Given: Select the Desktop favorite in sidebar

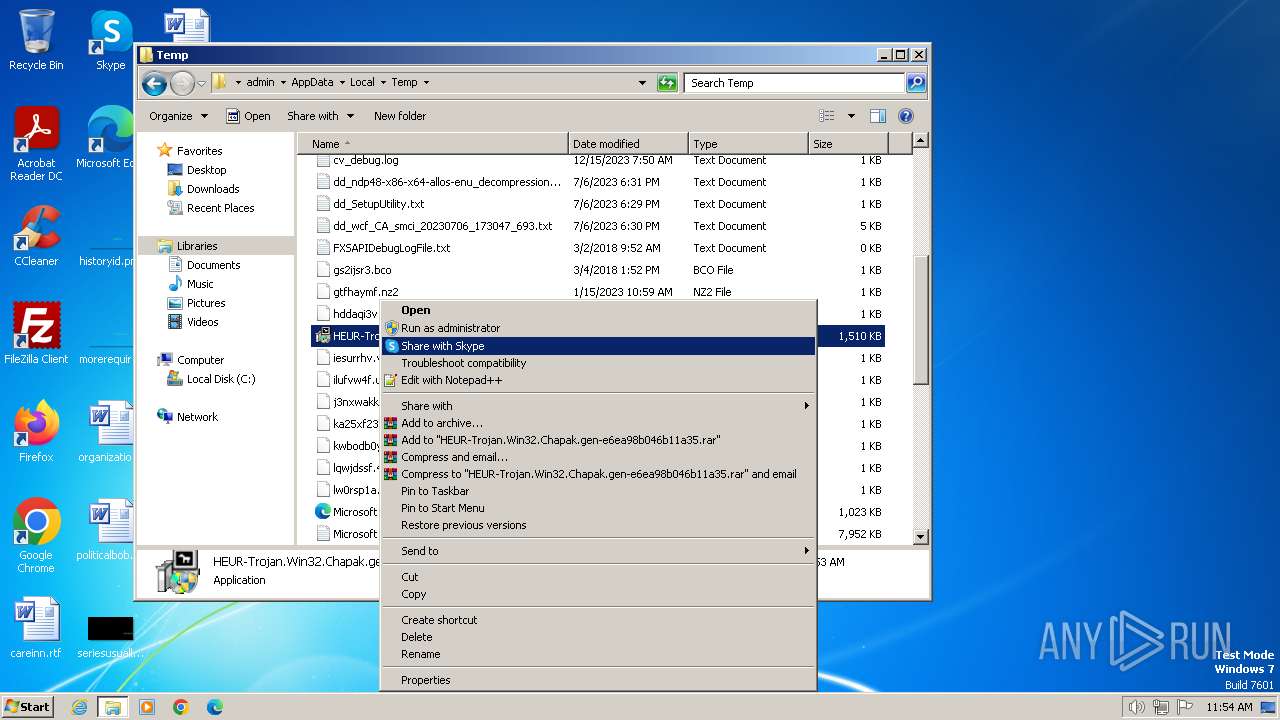Looking at the screenshot, I should [x=206, y=170].
